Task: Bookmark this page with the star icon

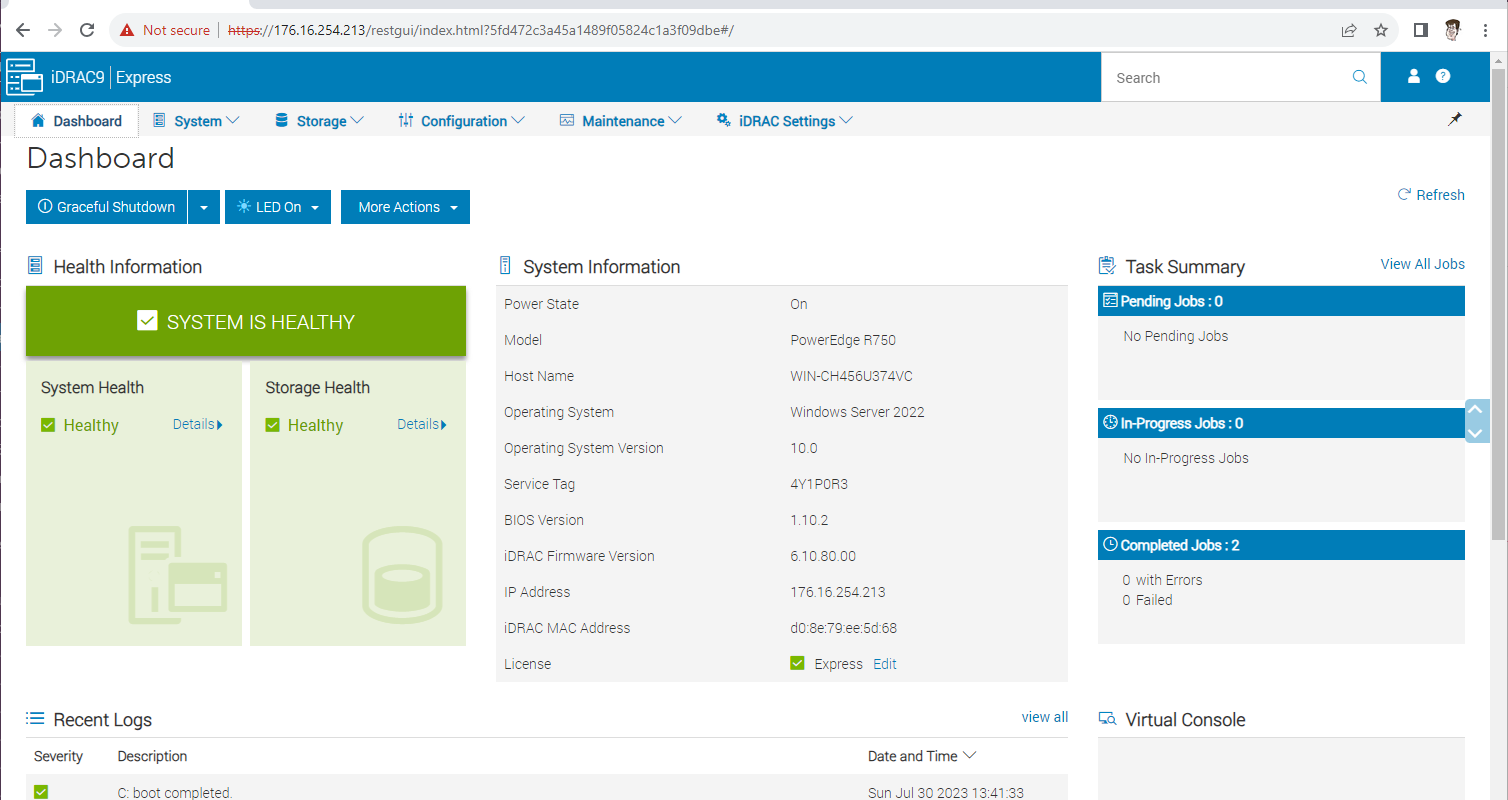Action: tap(1381, 30)
